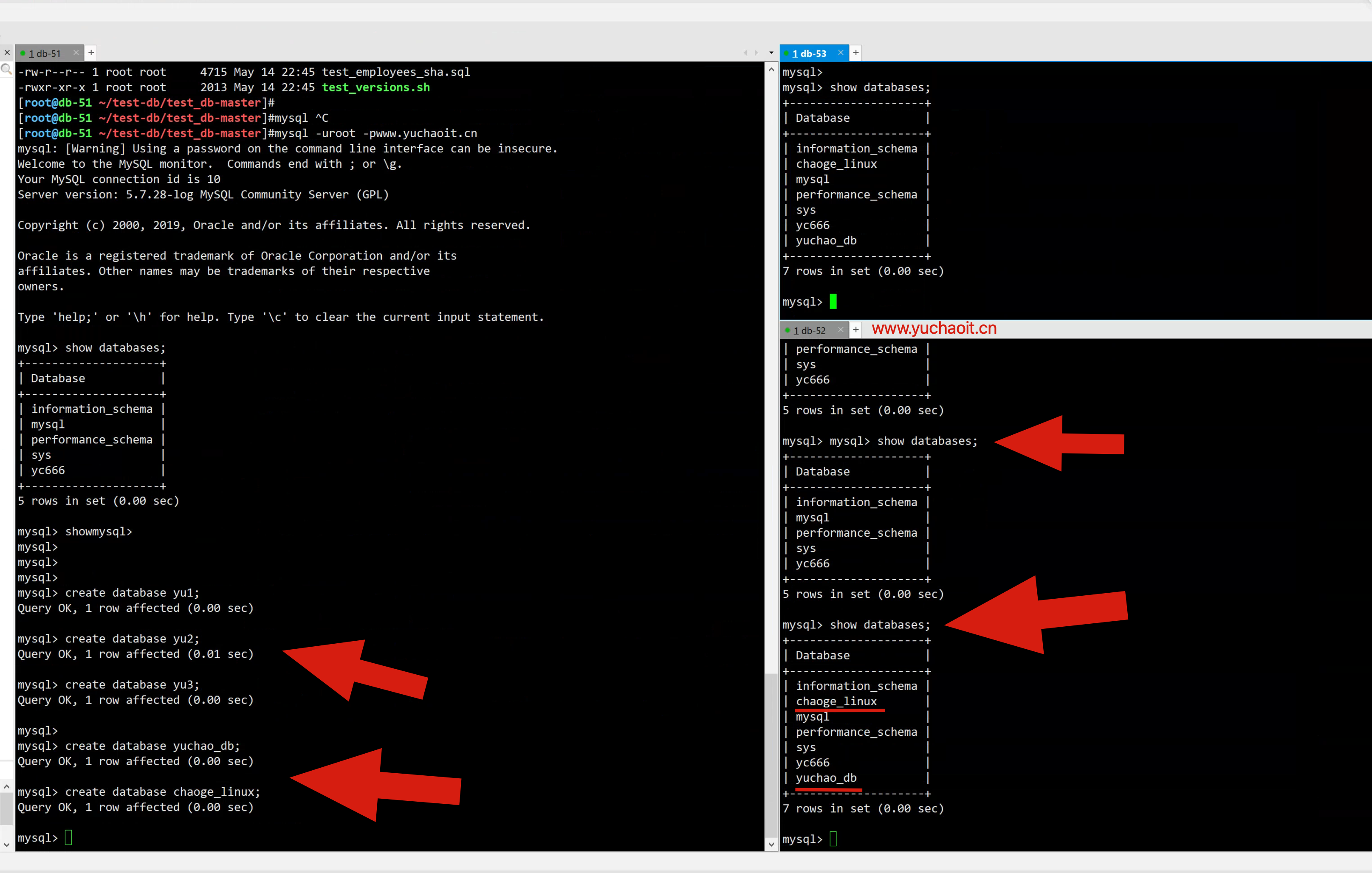Focus the db-53 mysql prompt cursor

pyautogui.click(x=833, y=301)
